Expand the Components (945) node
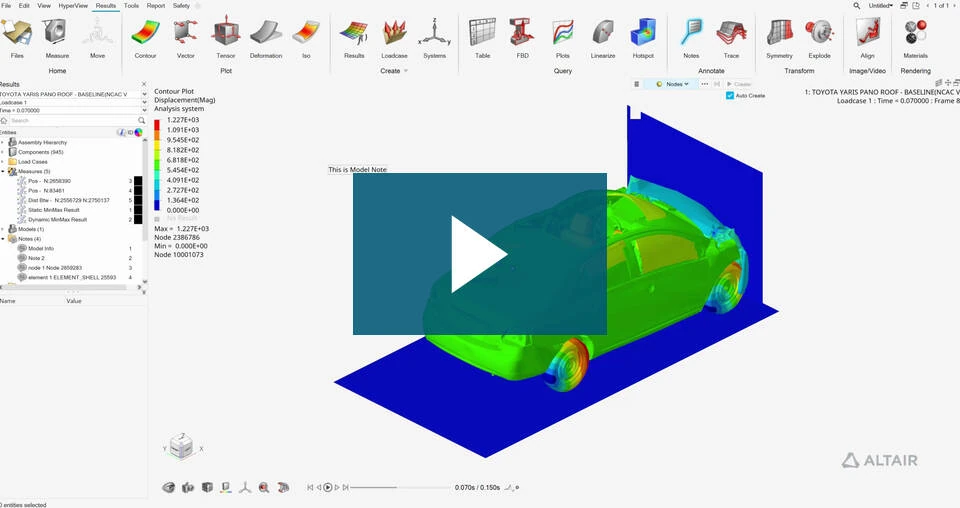 point(3,152)
